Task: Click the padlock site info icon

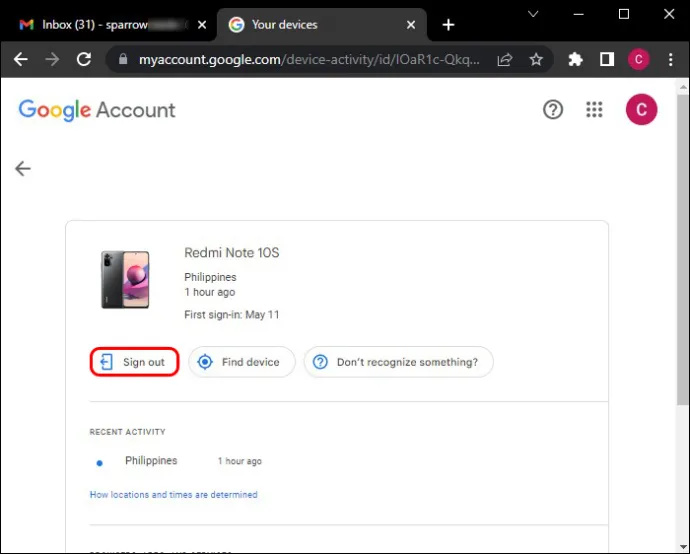Action: 123,59
